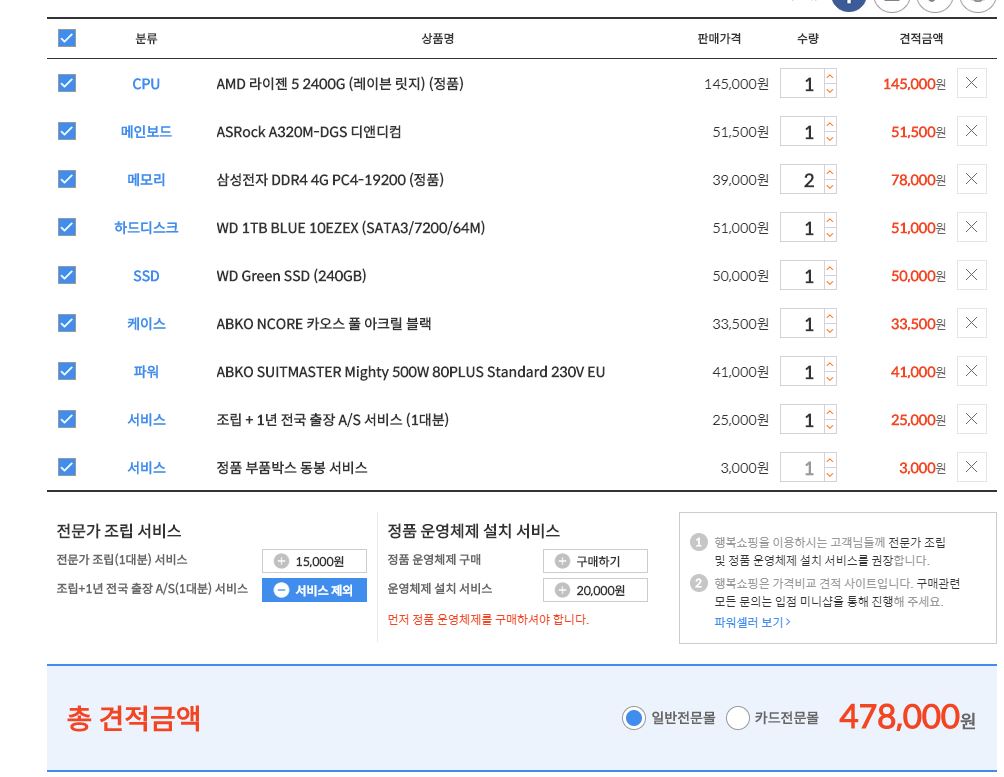Uncheck the CPU row checkbox
The height and width of the screenshot is (777, 1004).
(x=67, y=83)
